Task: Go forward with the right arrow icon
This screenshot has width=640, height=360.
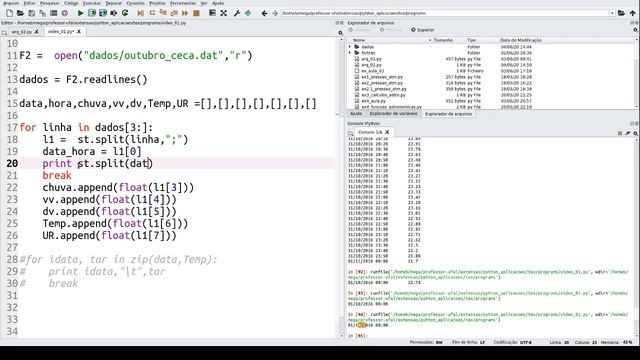Action: [x=275, y=13]
